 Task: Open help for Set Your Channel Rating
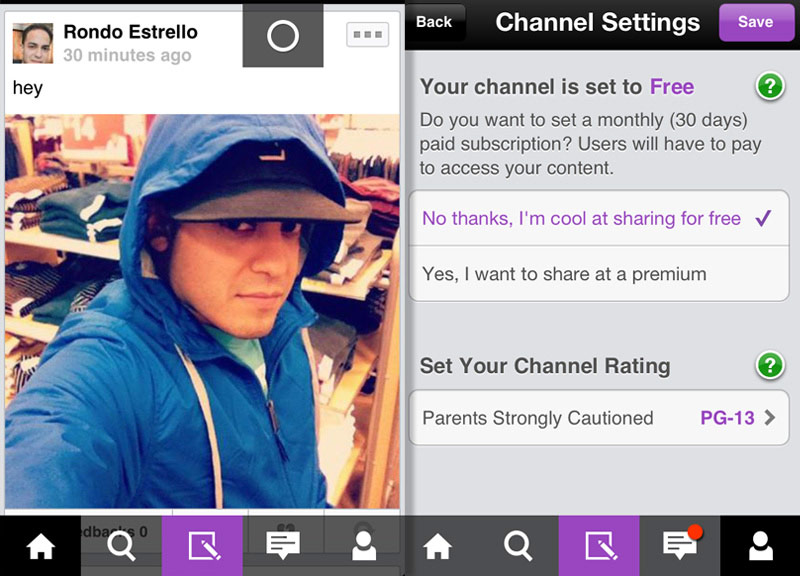click(770, 365)
